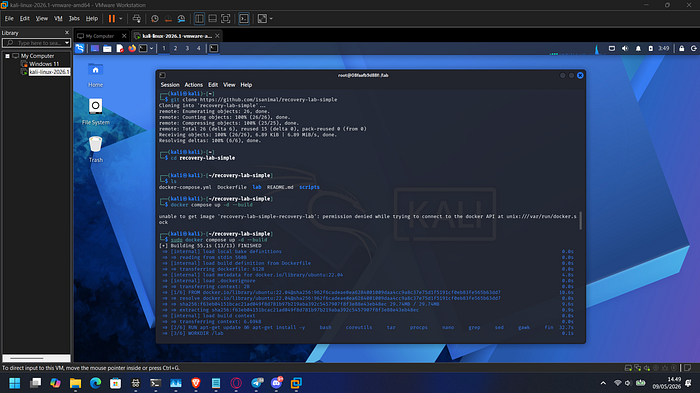The width and height of the screenshot is (700, 393).
Task: Open the snapshot manager icon
Action: 181,19
